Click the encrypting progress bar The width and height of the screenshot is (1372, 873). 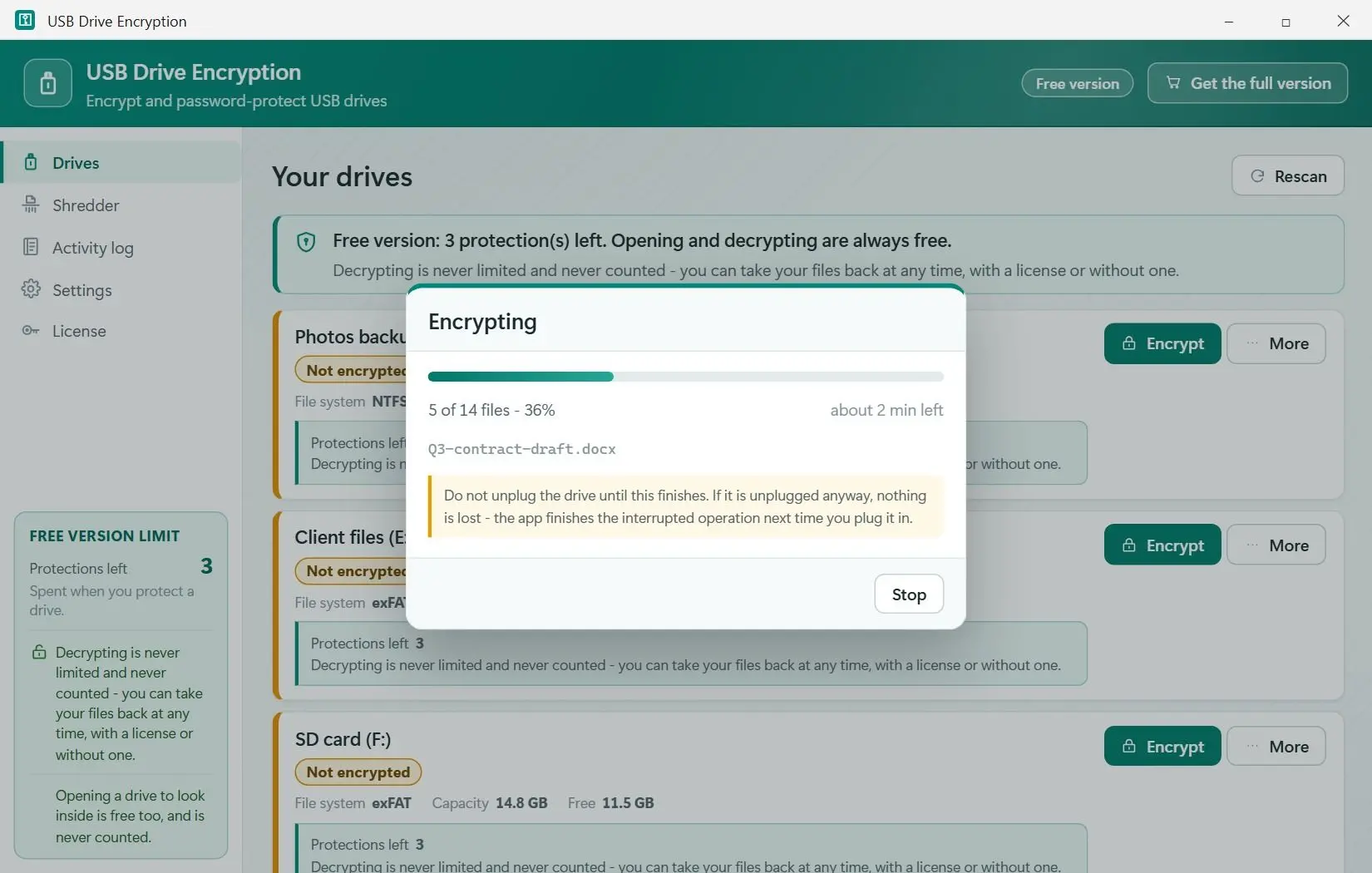pyautogui.click(x=686, y=377)
